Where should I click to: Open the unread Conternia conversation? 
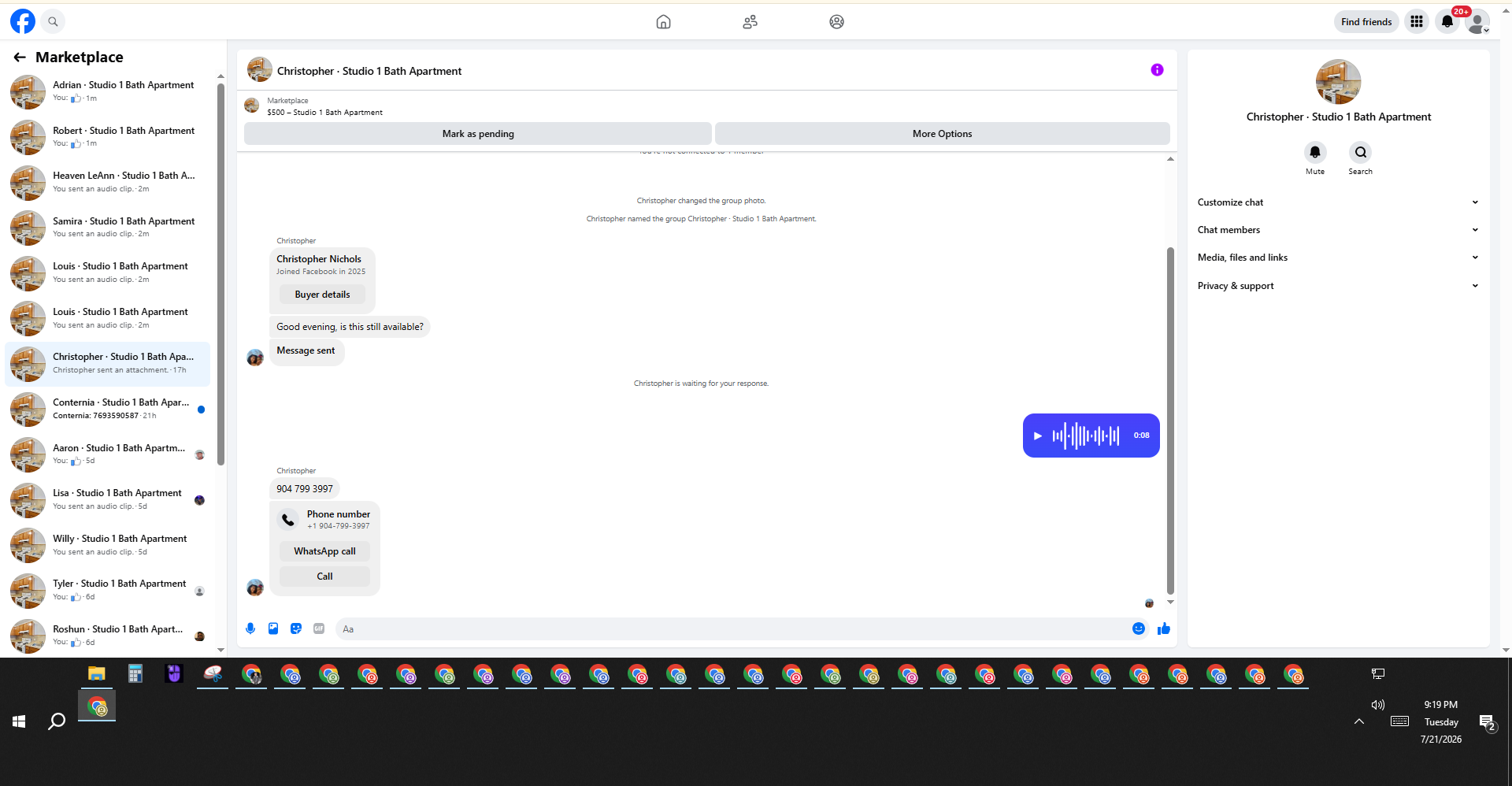[x=108, y=409]
